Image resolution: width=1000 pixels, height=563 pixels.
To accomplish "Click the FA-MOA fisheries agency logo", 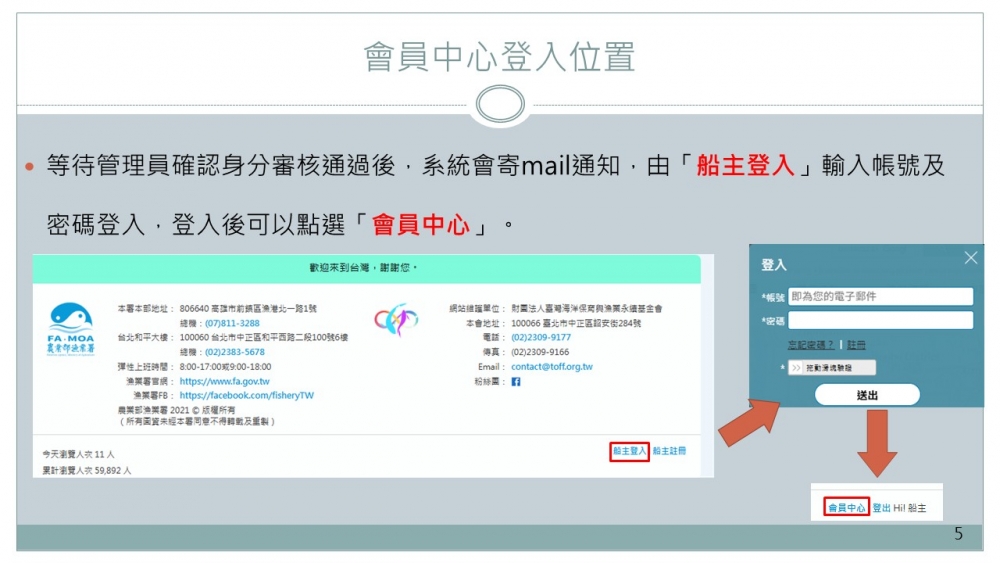I will 71,328.
